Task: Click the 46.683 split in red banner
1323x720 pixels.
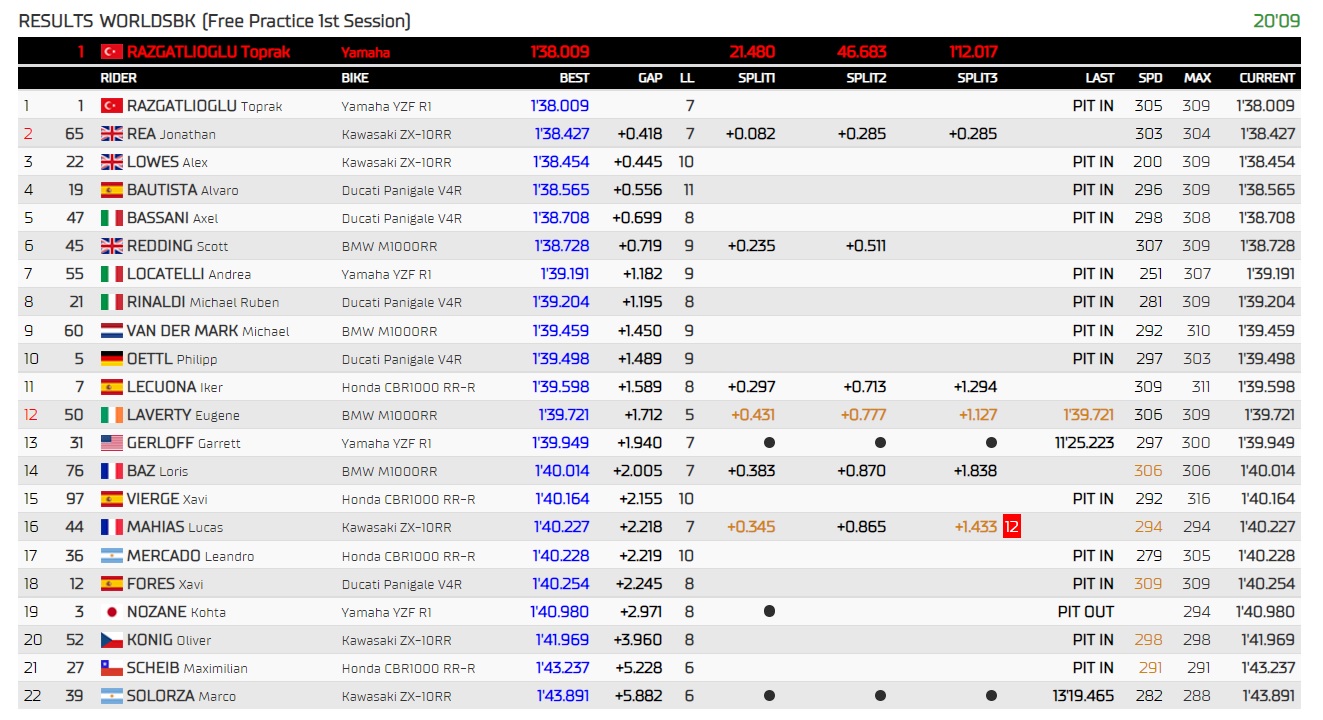Action: pyautogui.click(x=861, y=51)
